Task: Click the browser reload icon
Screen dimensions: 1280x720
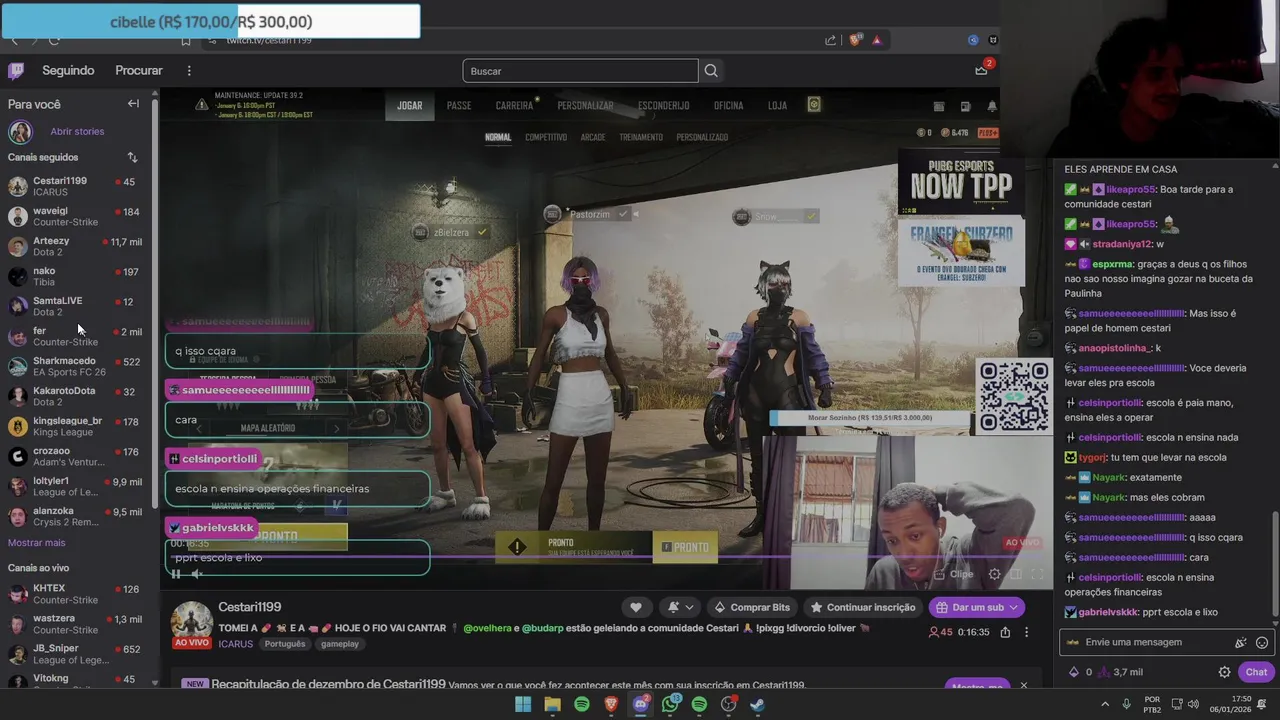Action: pos(53,40)
